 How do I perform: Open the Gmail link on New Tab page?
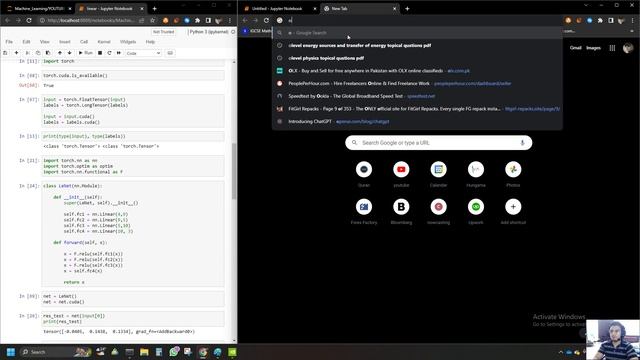click(576, 48)
